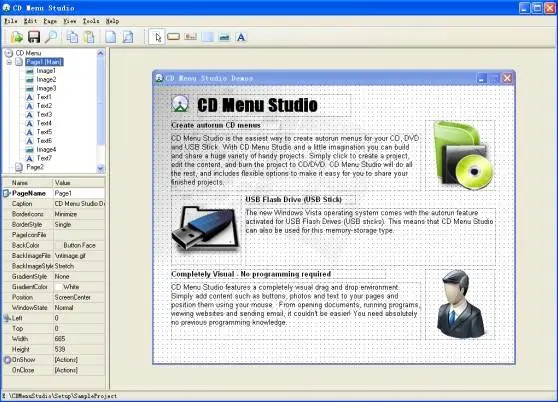Open the Tools menu

91,21
